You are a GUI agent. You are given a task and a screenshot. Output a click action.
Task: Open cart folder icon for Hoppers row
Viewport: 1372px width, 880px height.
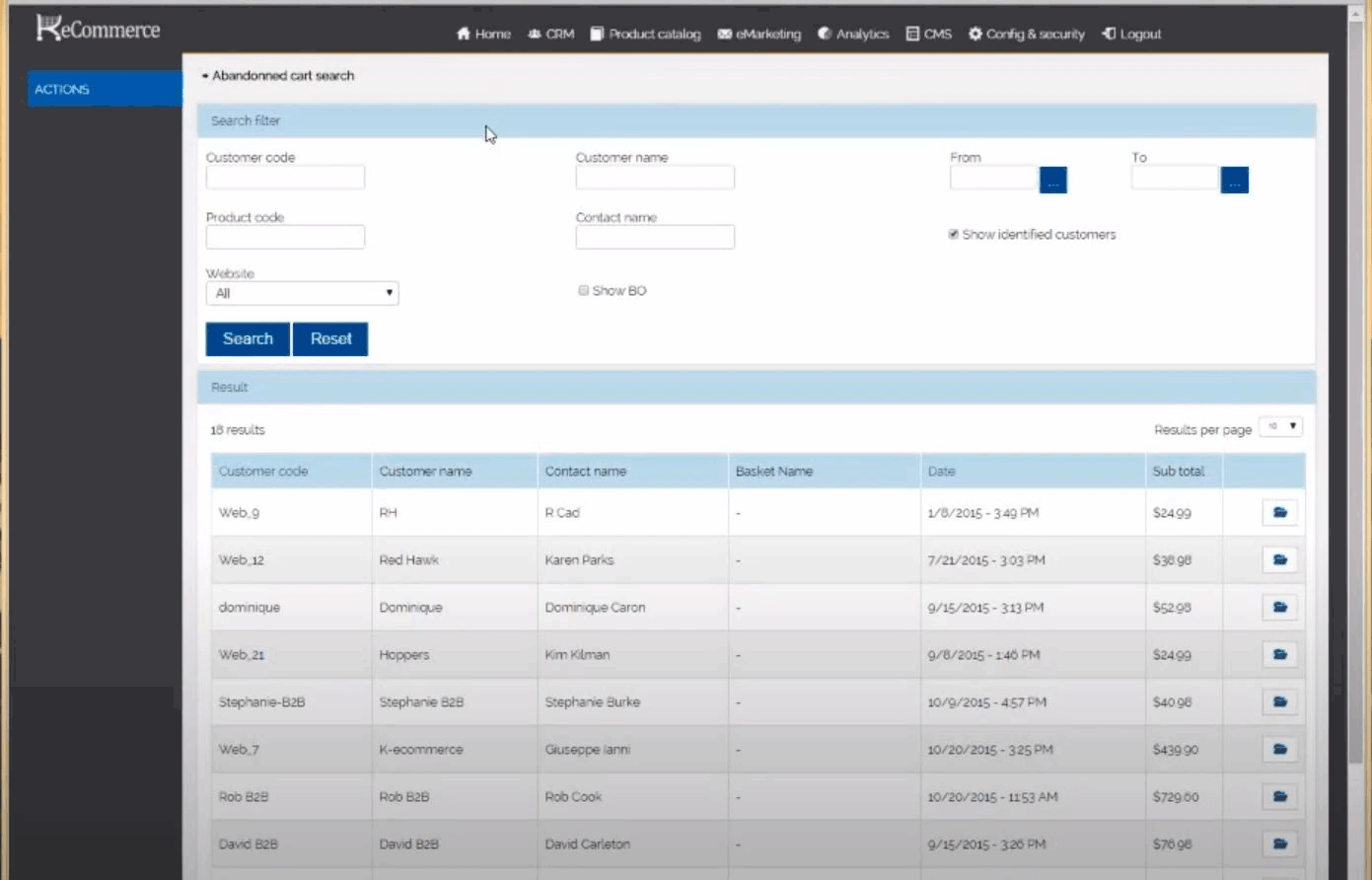1279,655
